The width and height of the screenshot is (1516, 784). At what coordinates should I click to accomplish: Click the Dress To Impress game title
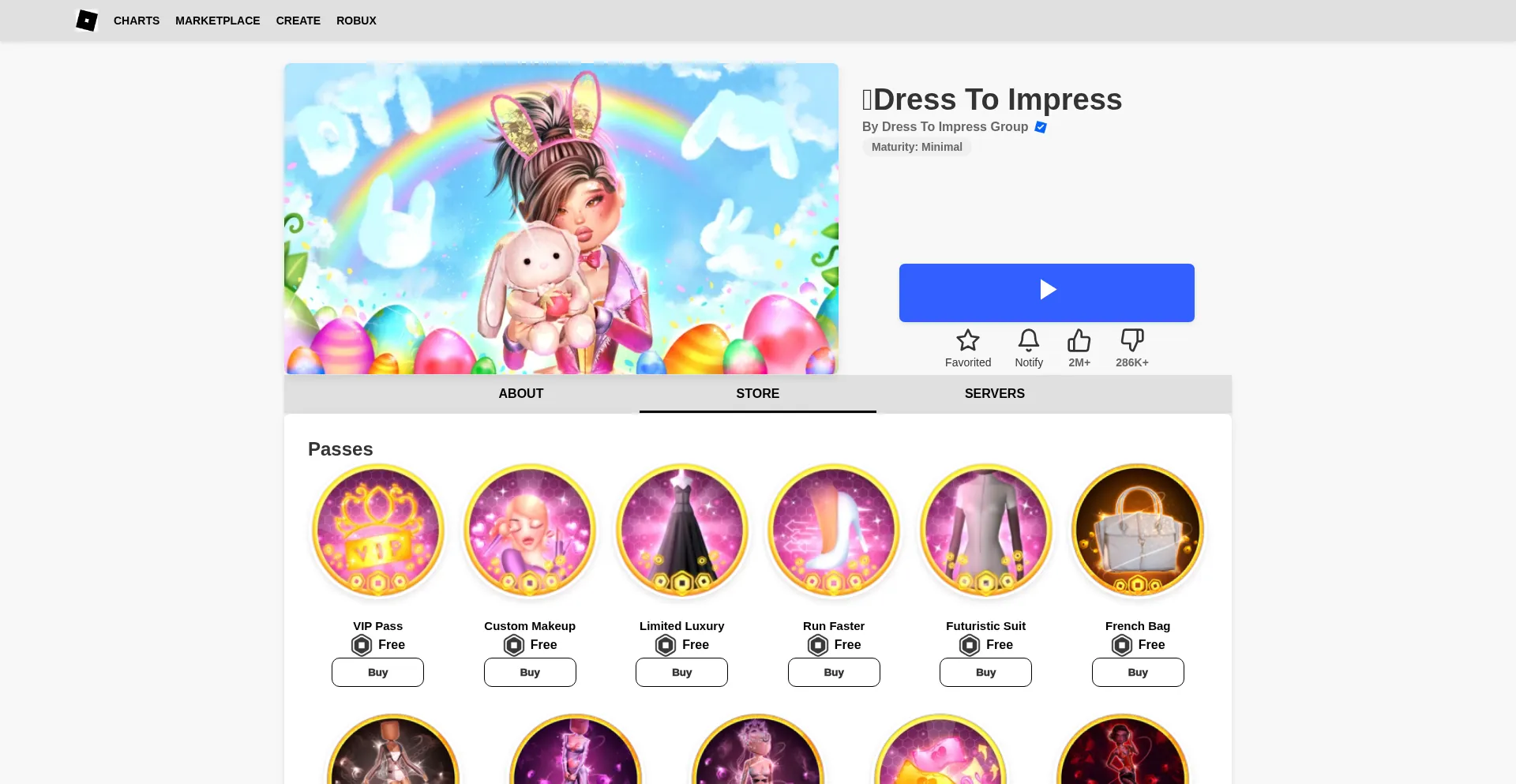click(993, 99)
